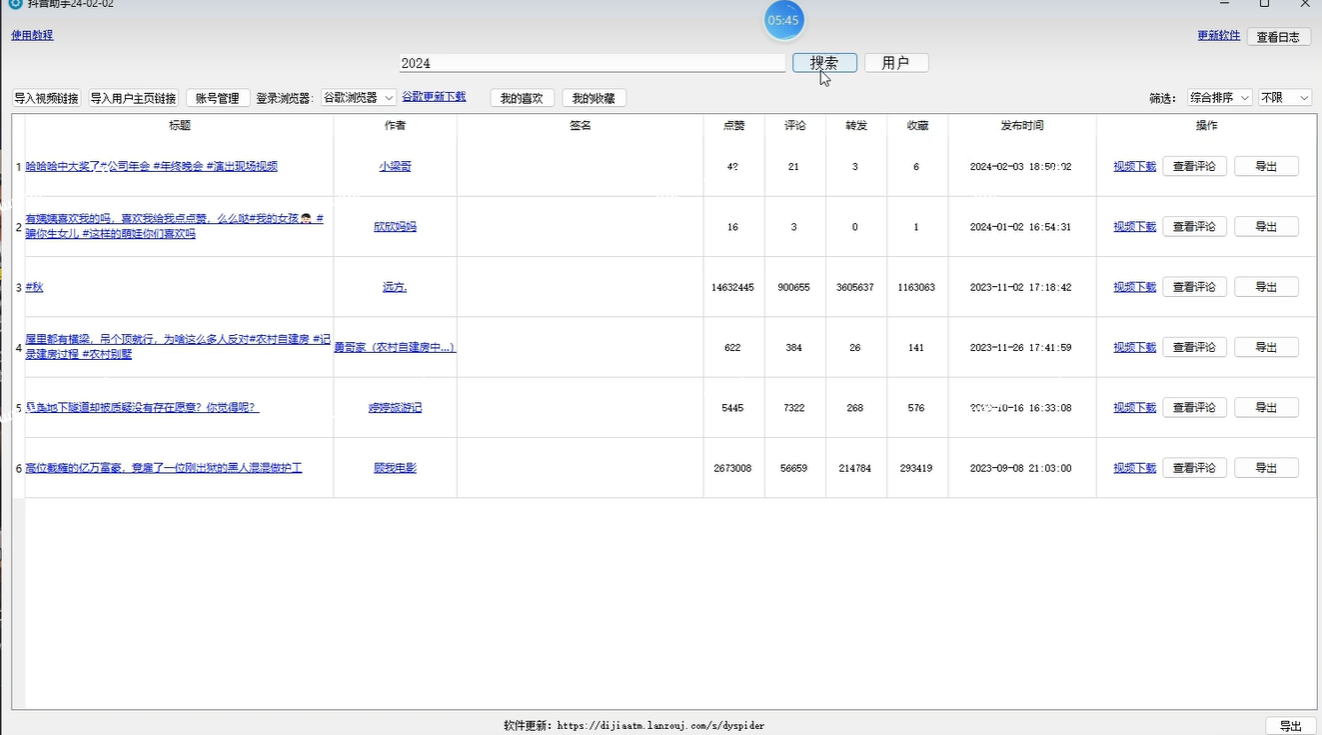Image resolution: width=1322 pixels, height=735 pixels.
Task: Click 视频下载 for 顾我电影 row
Action: (1135, 468)
